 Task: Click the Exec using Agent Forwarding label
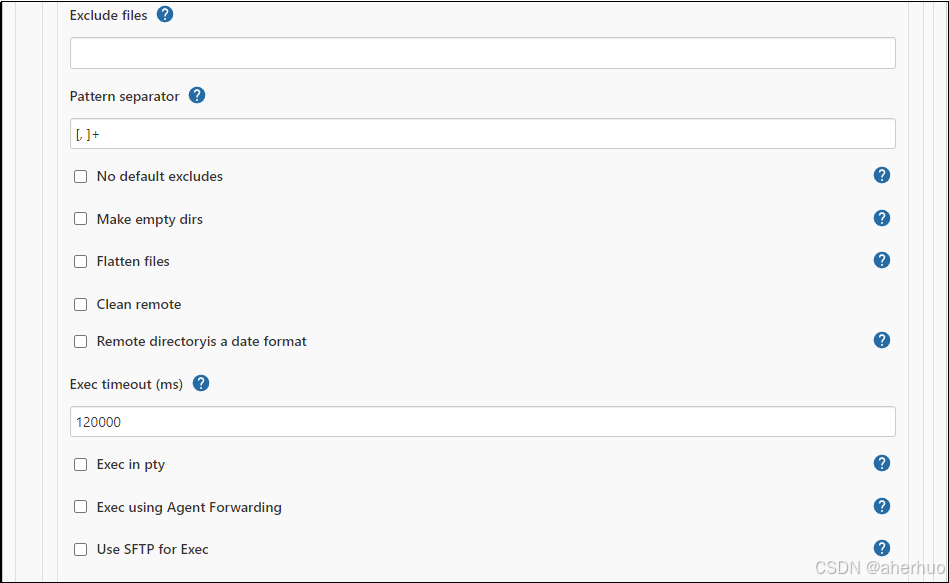(x=189, y=507)
